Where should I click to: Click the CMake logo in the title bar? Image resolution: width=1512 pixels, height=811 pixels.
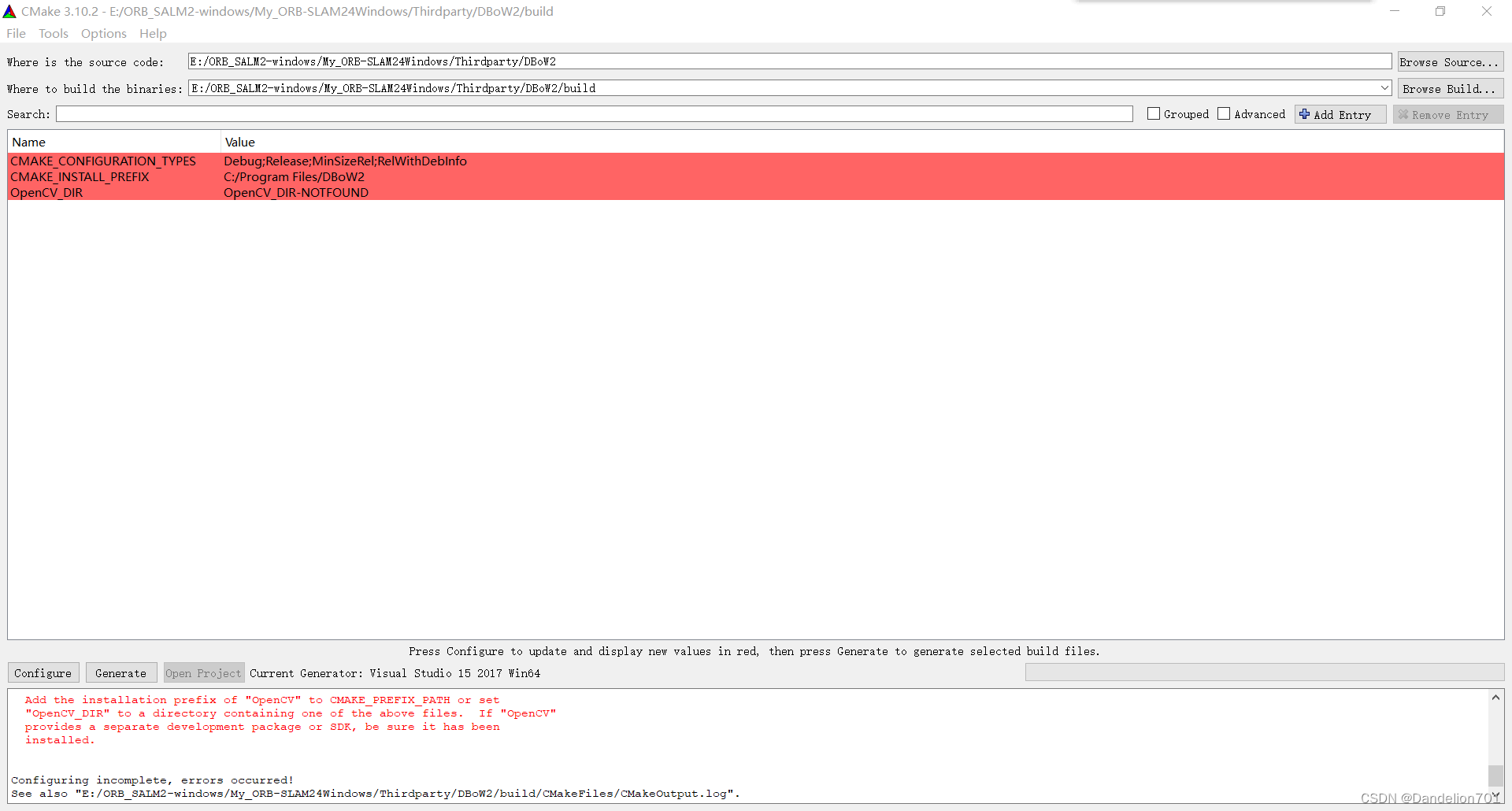pyautogui.click(x=10, y=11)
